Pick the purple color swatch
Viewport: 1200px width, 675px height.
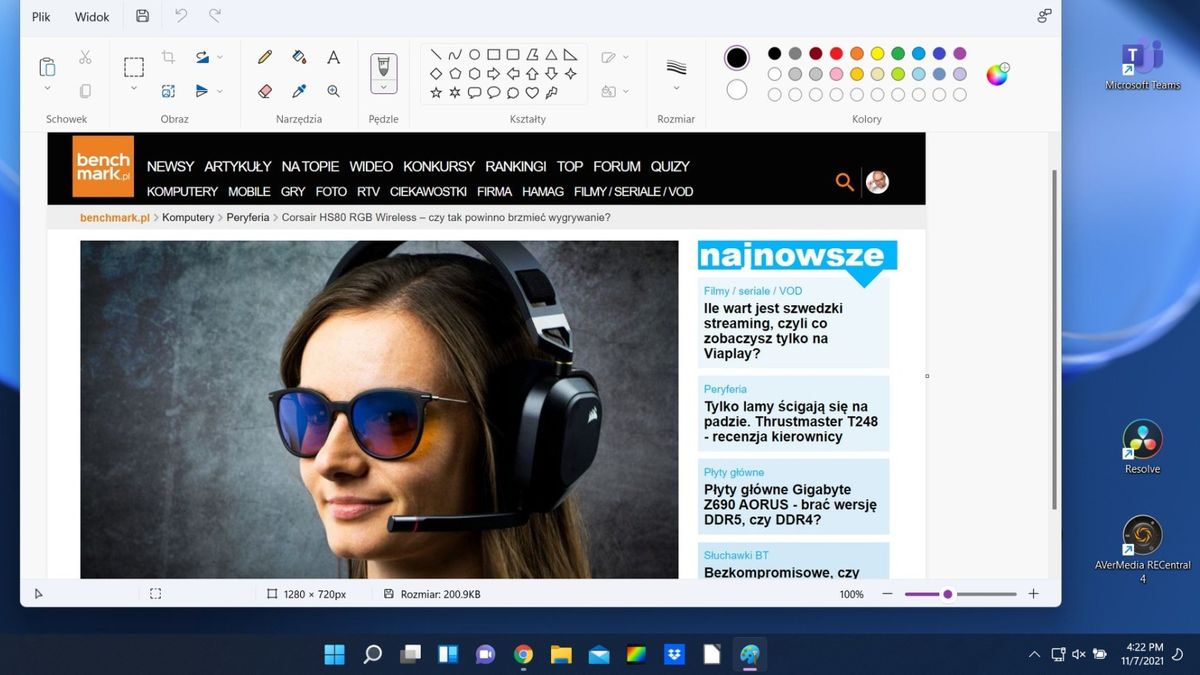coord(960,54)
